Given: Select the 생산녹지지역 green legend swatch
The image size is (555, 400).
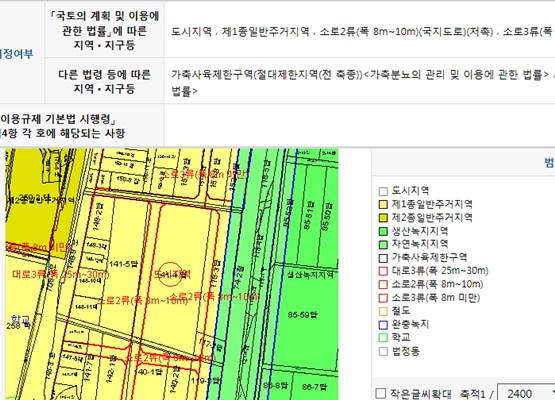Looking at the screenshot, I should (x=383, y=232).
